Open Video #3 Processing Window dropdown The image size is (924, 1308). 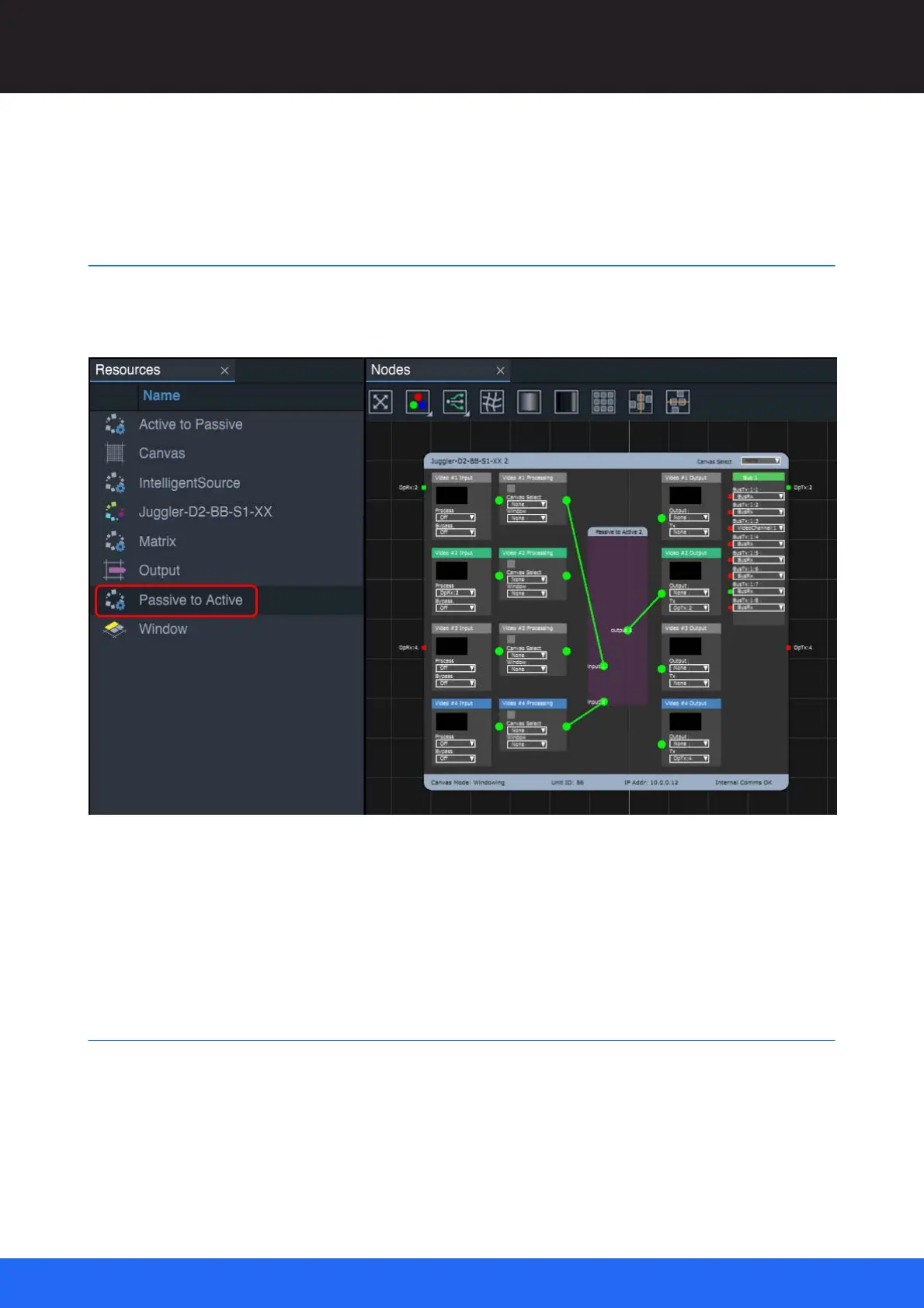tap(527, 669)
